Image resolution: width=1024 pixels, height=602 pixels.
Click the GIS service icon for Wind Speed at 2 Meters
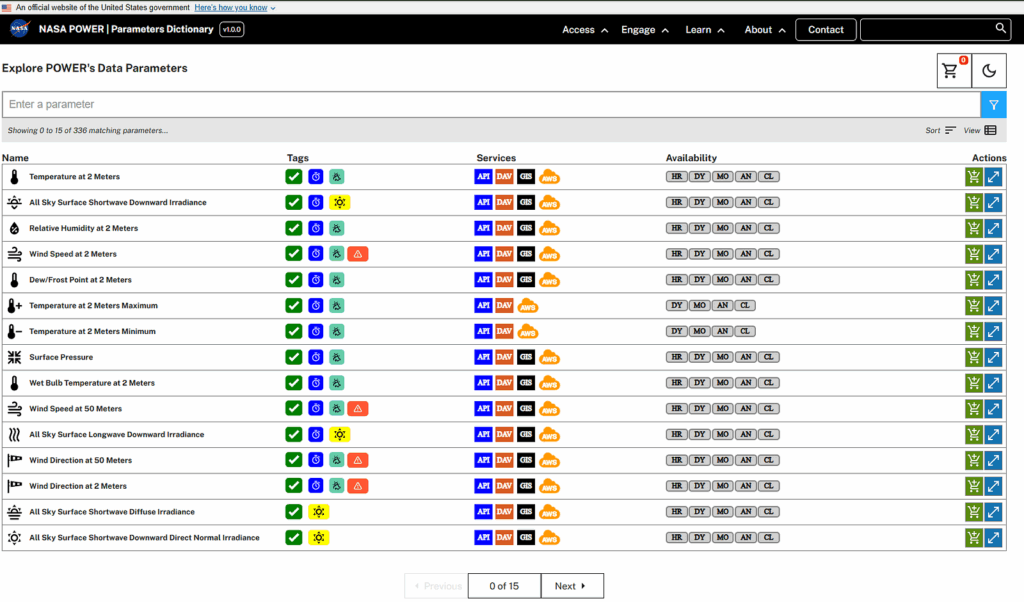click(x=525, y=254)
